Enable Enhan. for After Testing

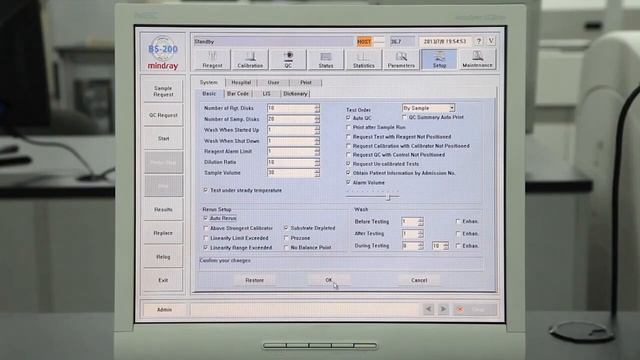point(458,233)
